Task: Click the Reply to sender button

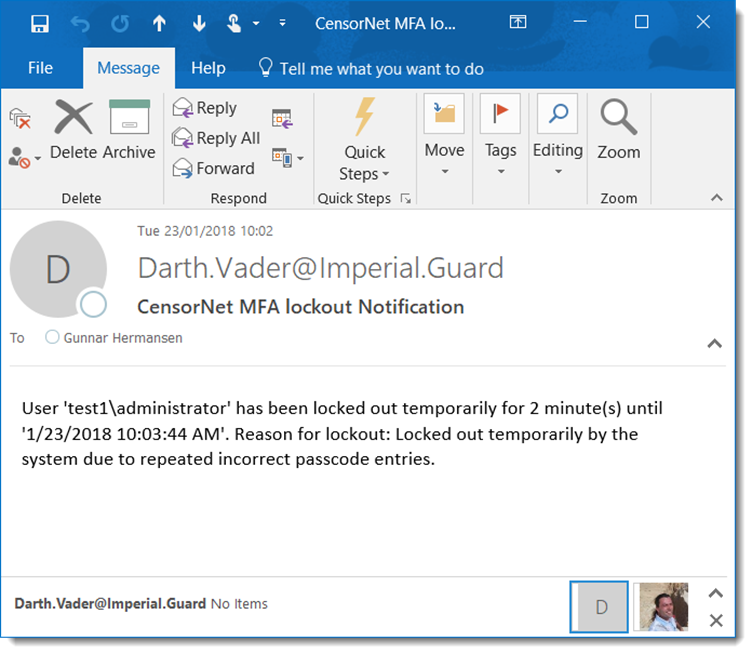Action: pos(205,108)
